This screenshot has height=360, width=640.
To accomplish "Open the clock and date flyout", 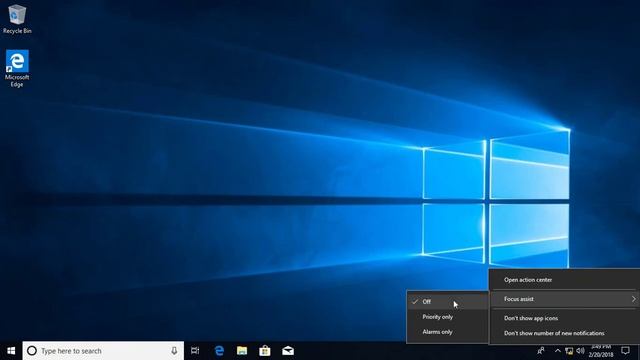I will (601, 351).
